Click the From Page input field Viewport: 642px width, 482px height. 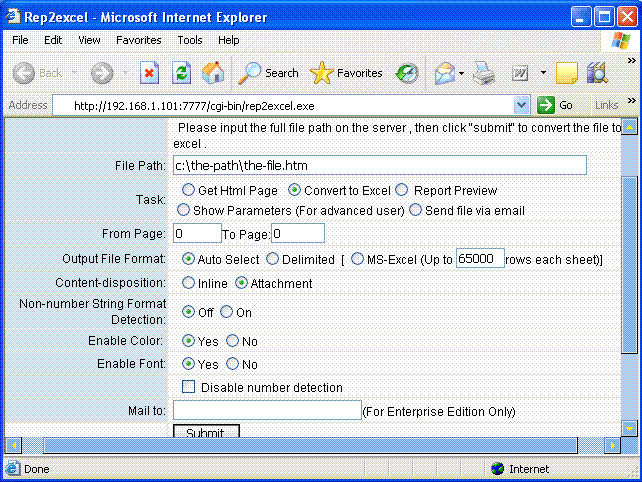point(197,233)
